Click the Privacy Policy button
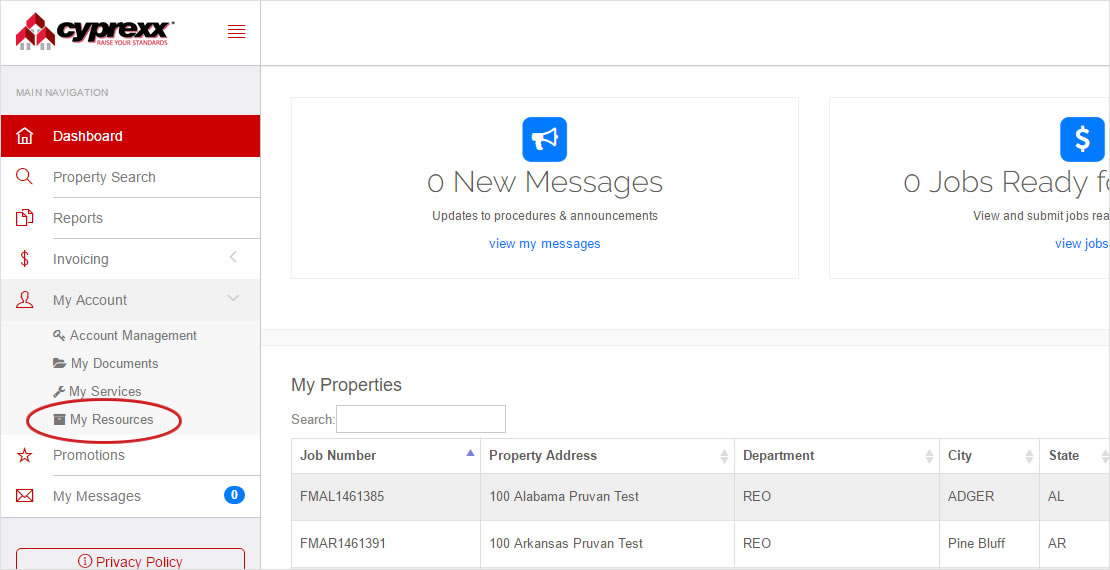The width and height of the screenshot is (1110, 570). 130,561
